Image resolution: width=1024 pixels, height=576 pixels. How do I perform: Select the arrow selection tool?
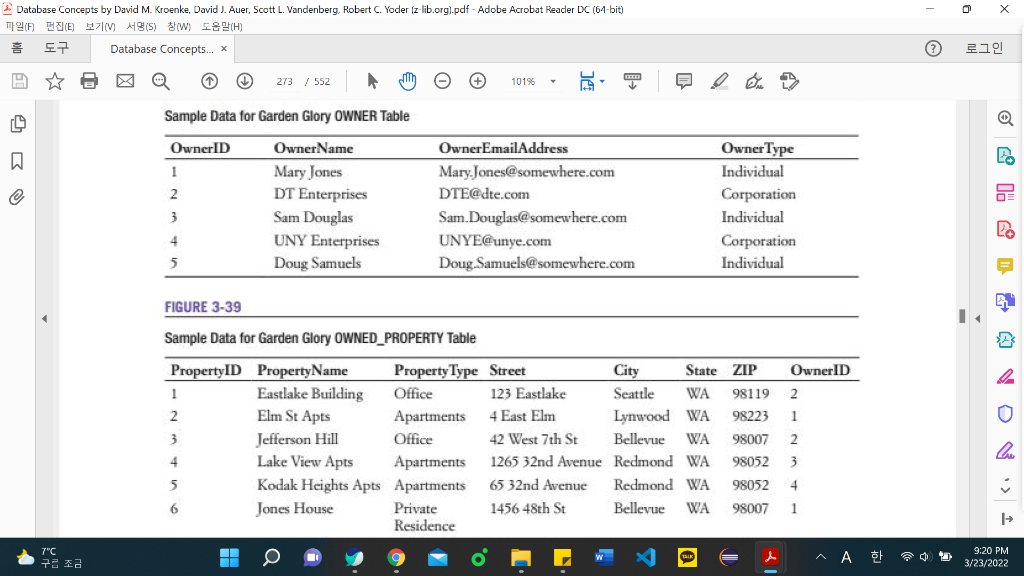tap(372, 81)
